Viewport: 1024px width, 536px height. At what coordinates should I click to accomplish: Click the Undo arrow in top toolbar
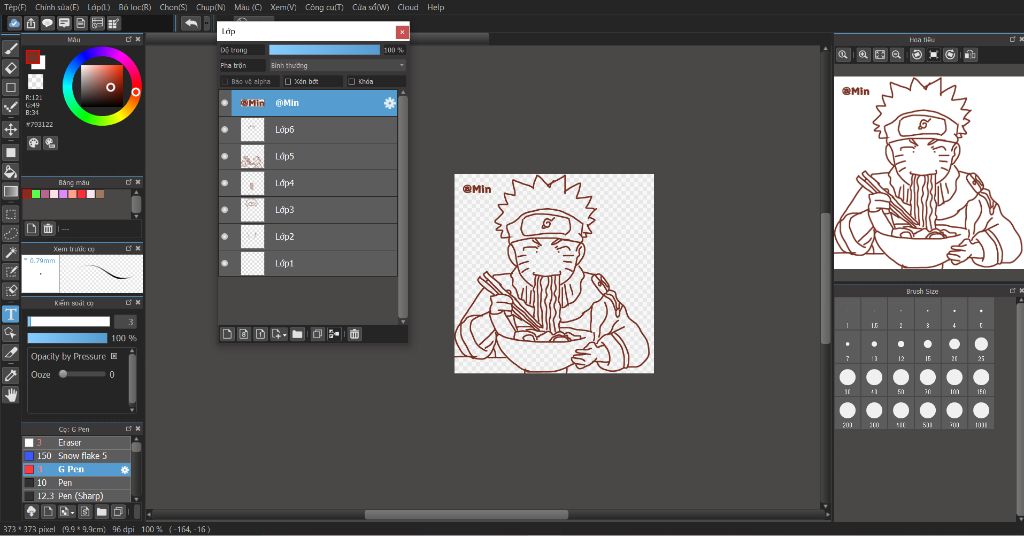coord(191,24)
